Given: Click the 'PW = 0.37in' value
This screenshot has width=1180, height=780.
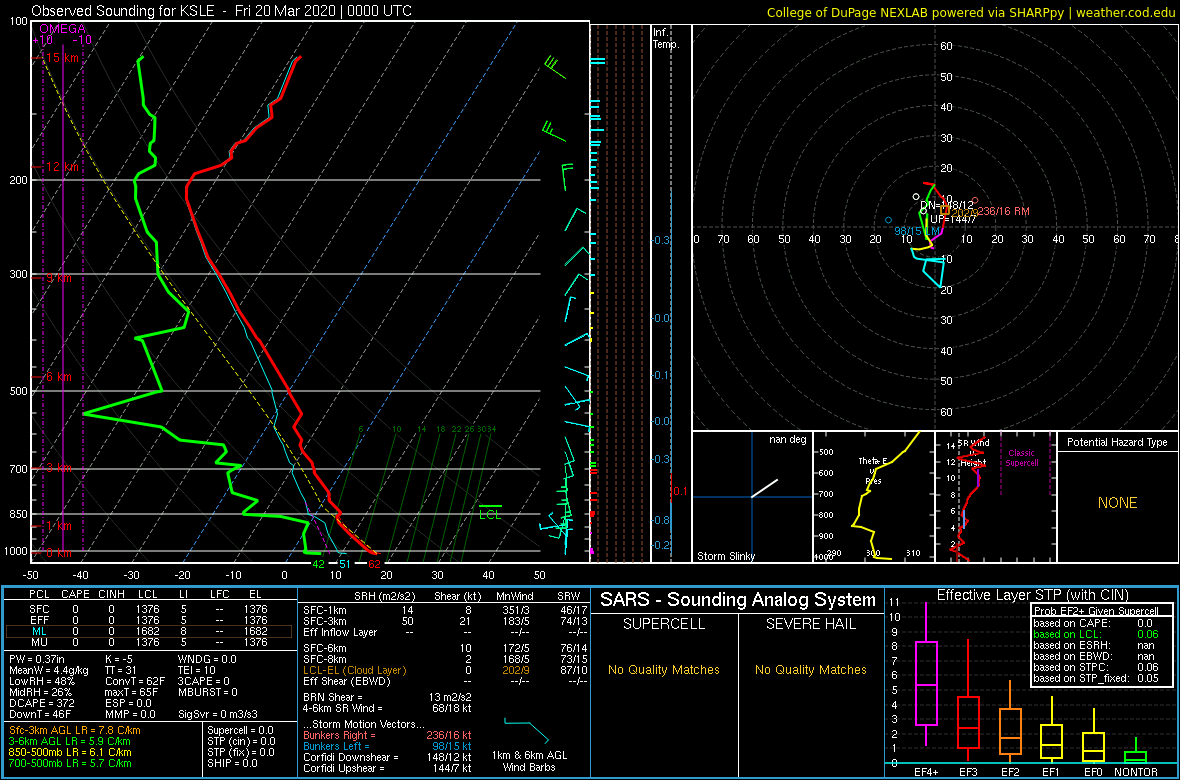Looking at the screenshot, I should pyautogui.click(x=40, y=660).
